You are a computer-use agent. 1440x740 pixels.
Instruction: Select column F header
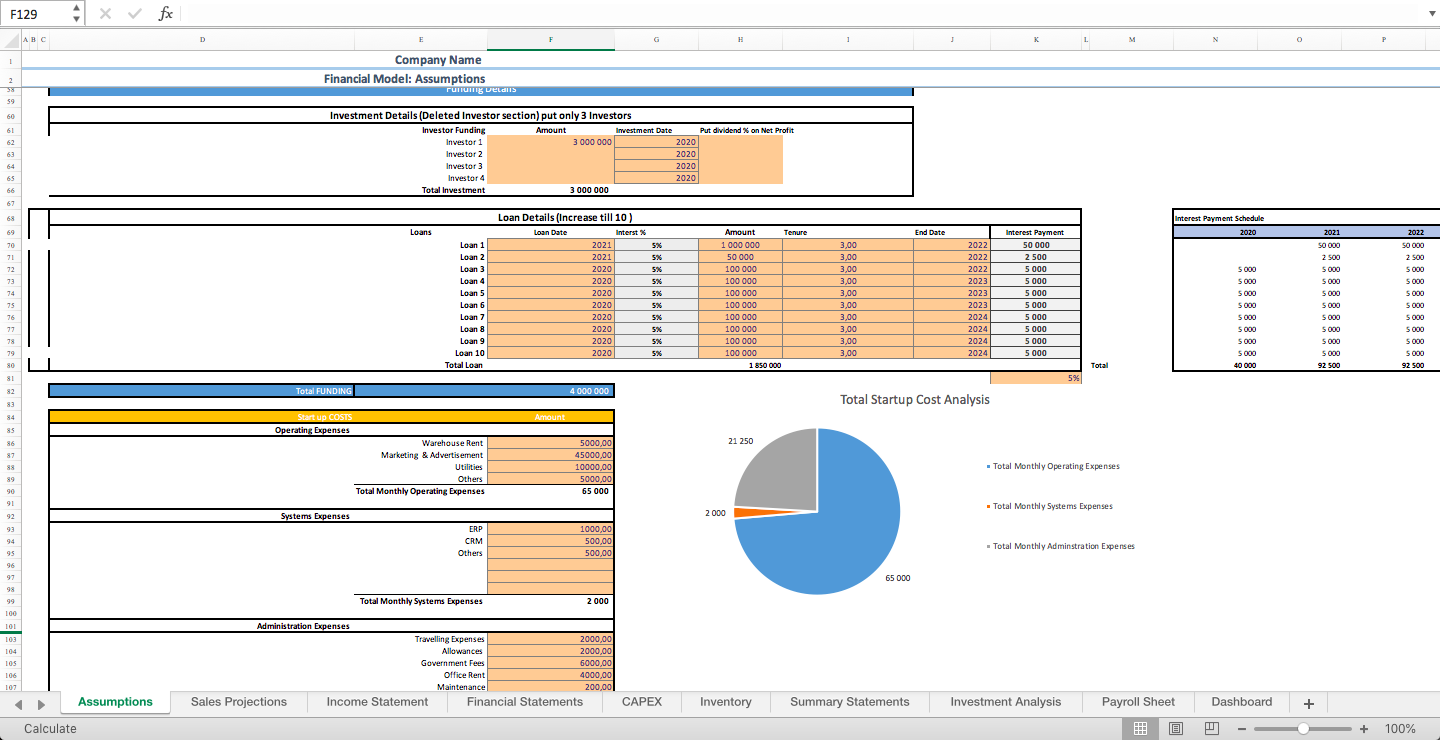pos(551,40)
